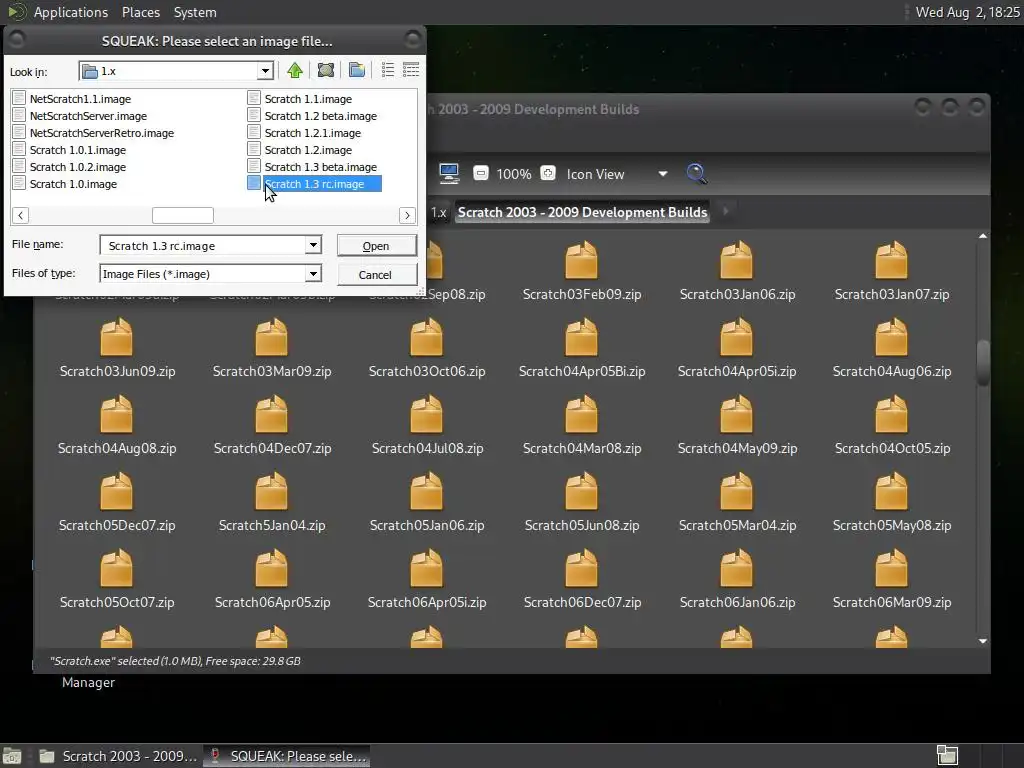Click the clock showing Wed Aug 2

tap(967, 12)
